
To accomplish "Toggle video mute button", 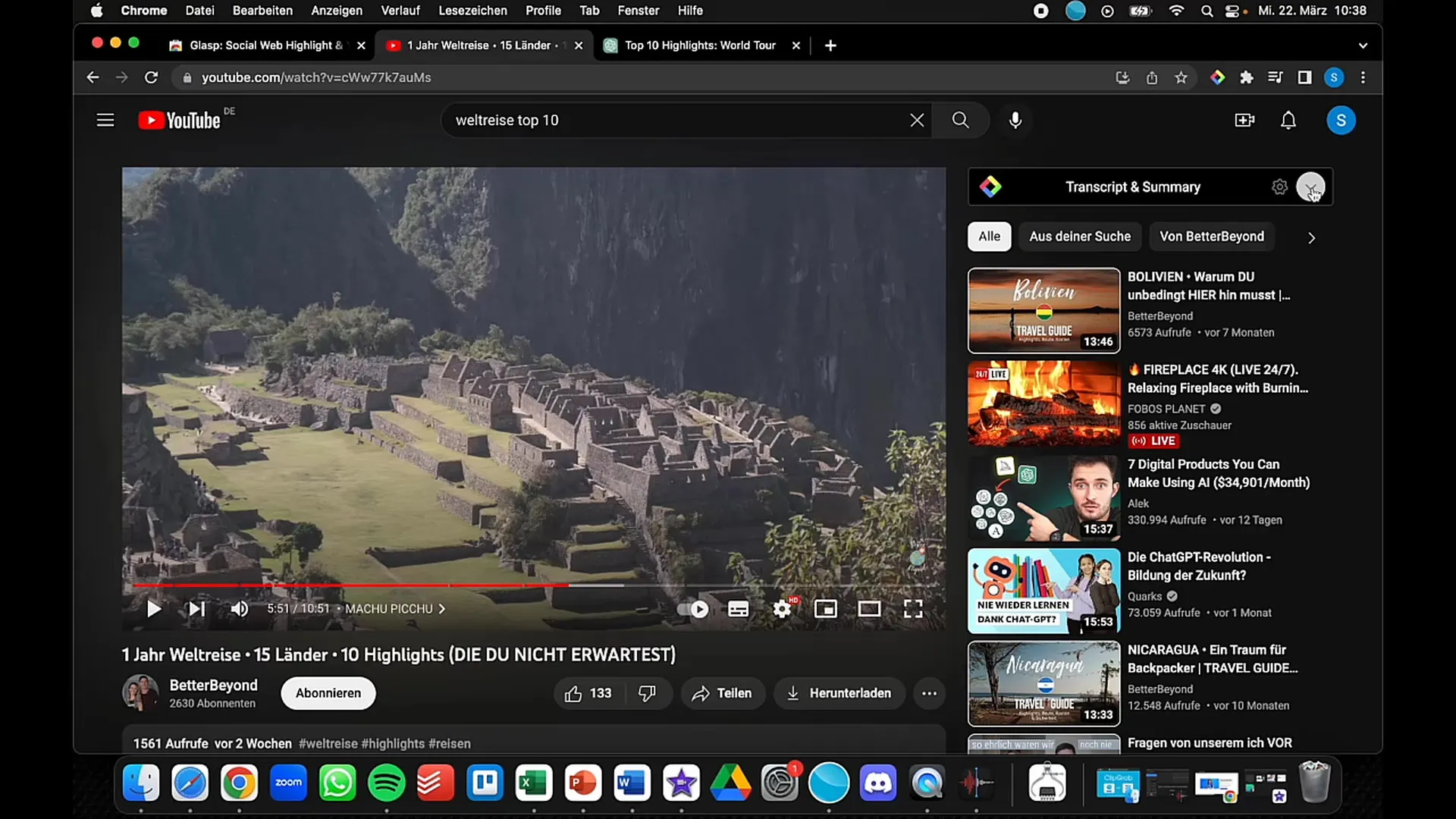I will (240, 608).
